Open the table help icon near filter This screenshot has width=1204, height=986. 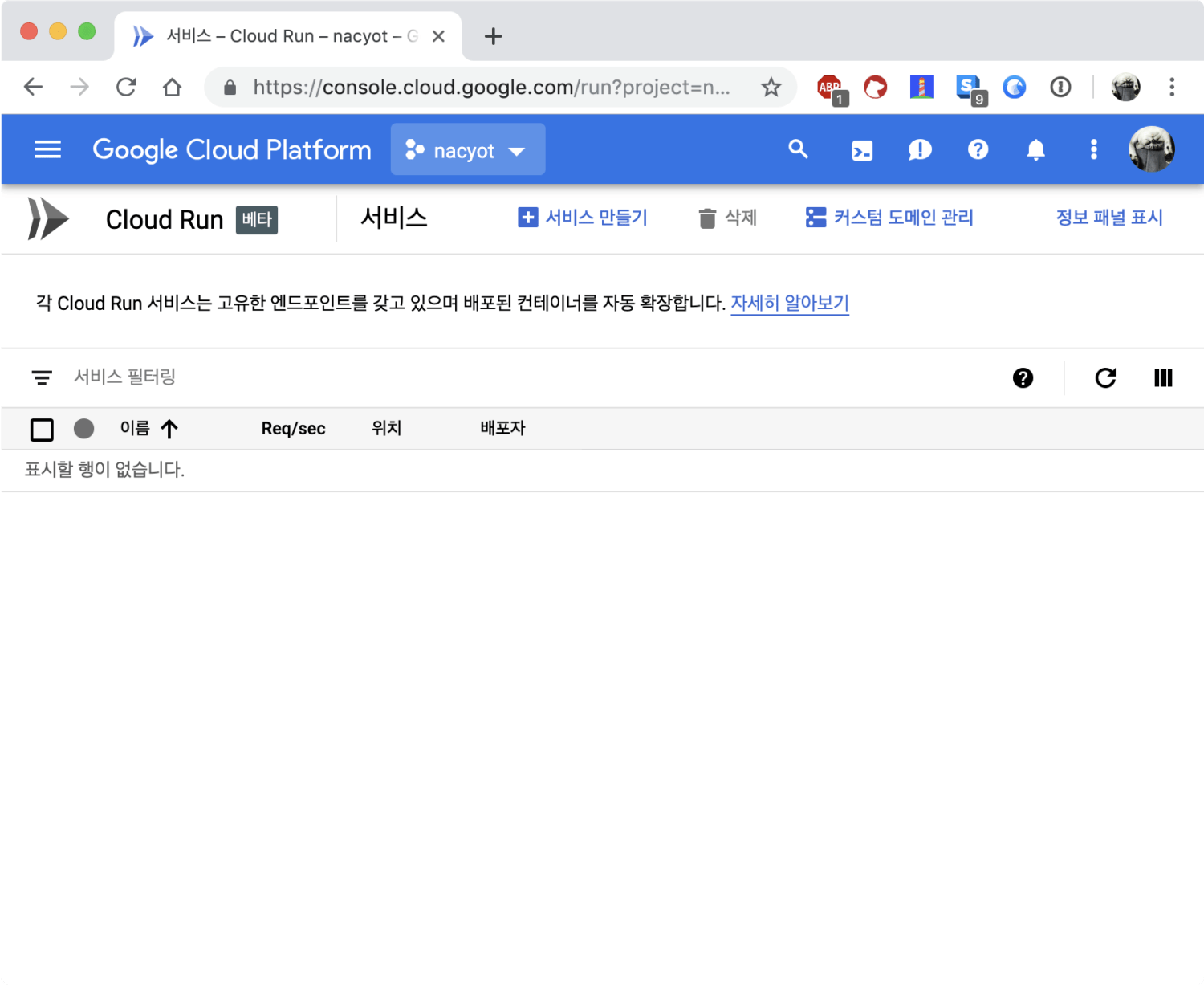(1023, 377)
